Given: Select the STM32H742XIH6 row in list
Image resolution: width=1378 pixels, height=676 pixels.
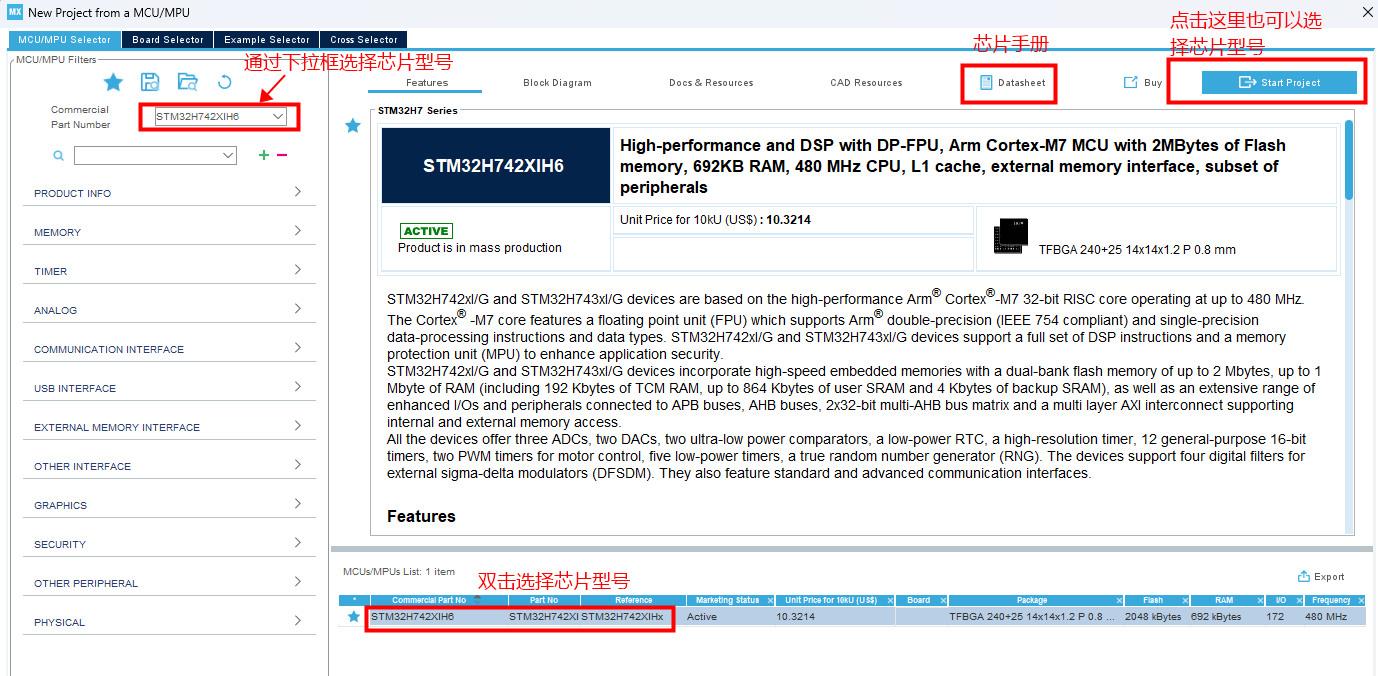Looking at the screenshot, I should pos(853,617).
